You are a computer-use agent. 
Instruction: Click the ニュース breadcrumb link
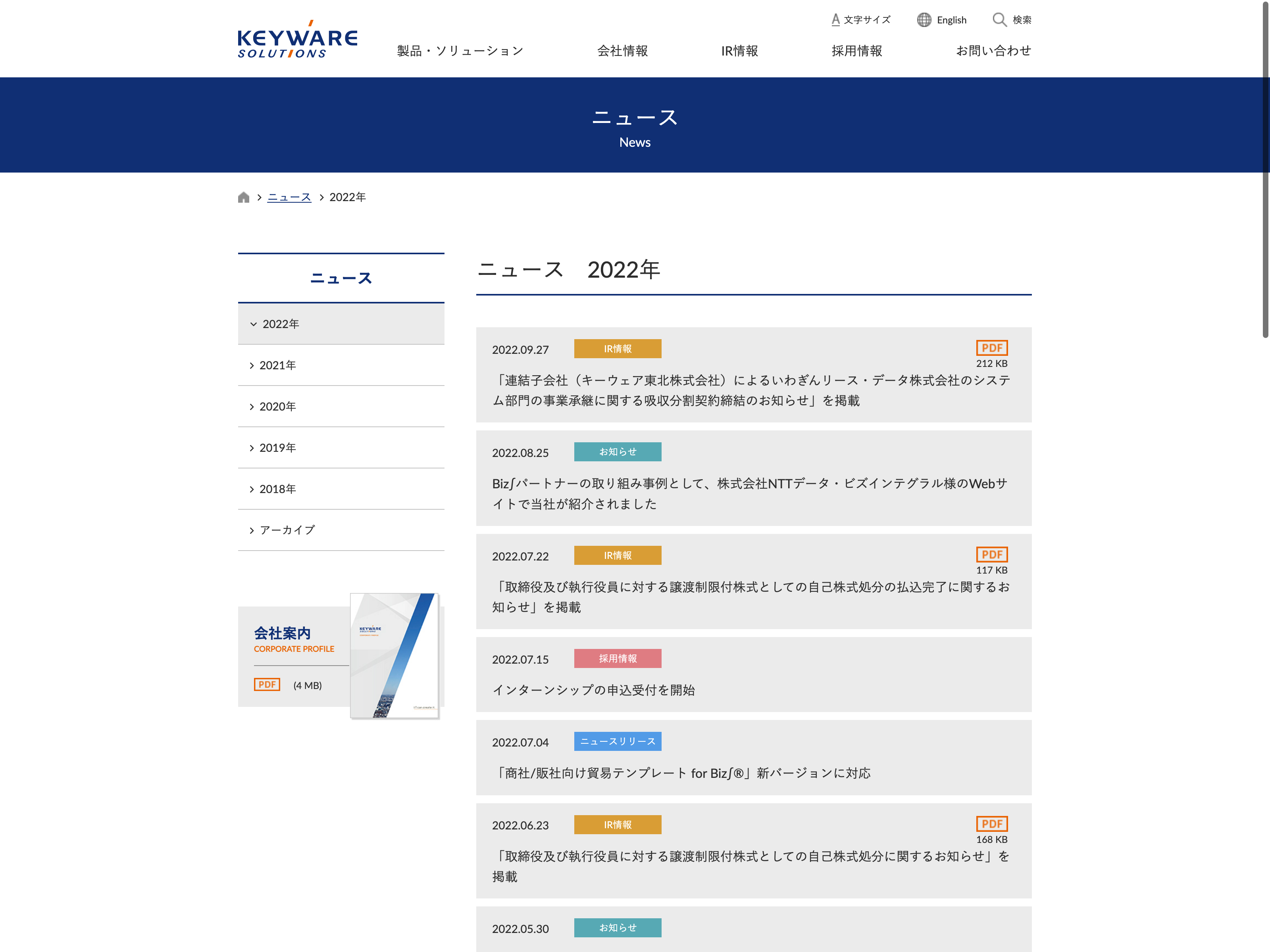(289, 198)
